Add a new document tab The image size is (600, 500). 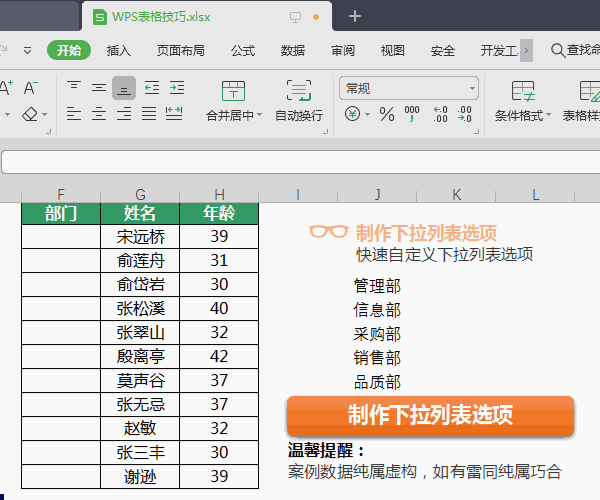pos(355,16)
